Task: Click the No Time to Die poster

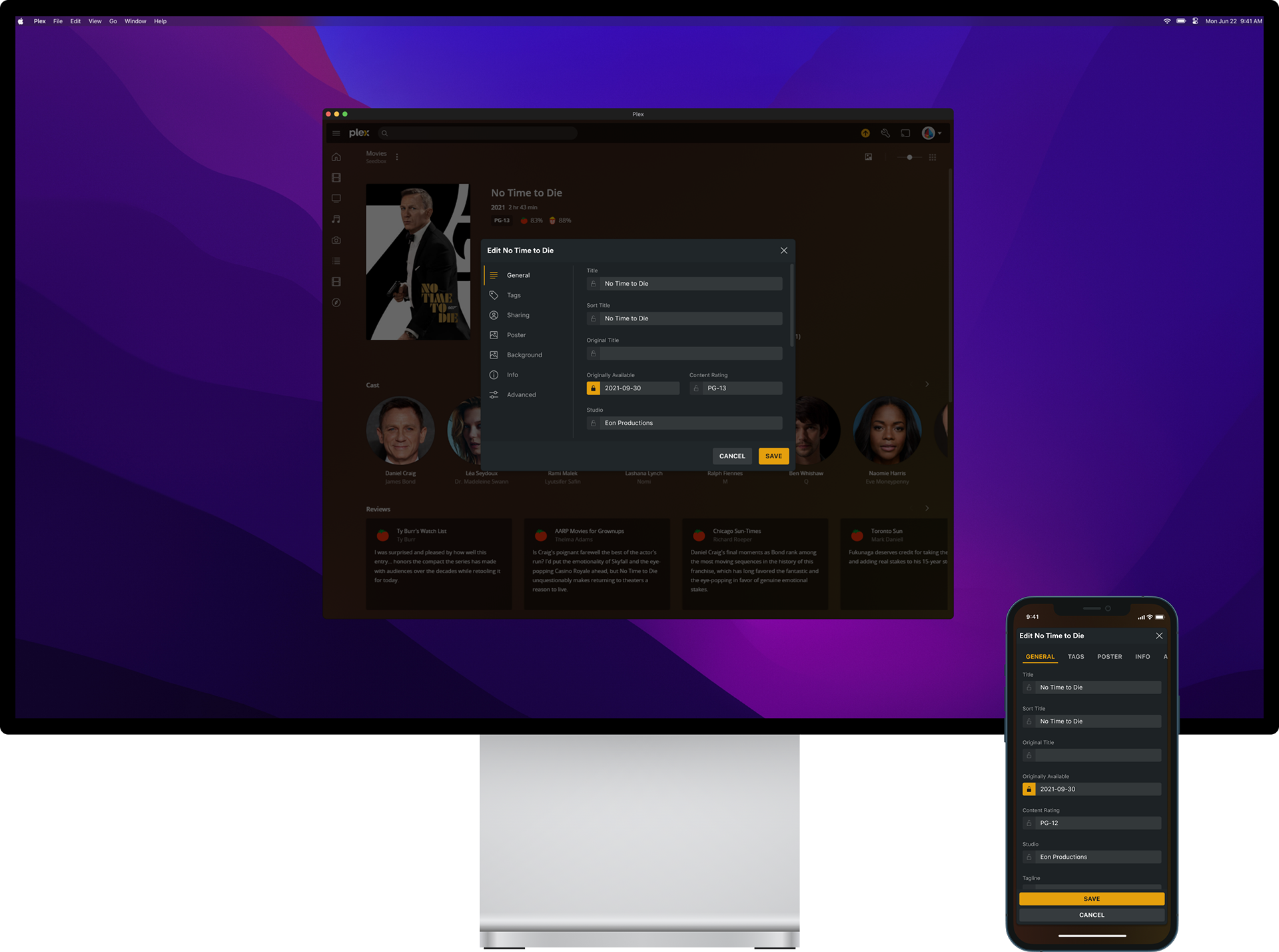Action: 418,262
